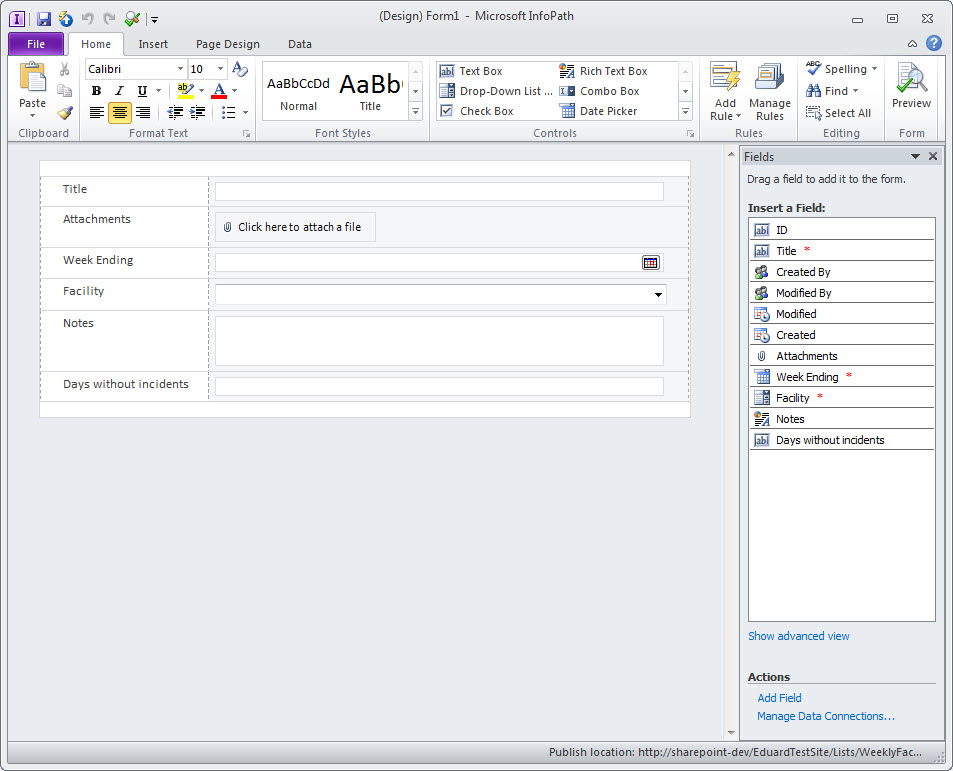
Task: Insert a Rich Text Box control
Action: 604,71
